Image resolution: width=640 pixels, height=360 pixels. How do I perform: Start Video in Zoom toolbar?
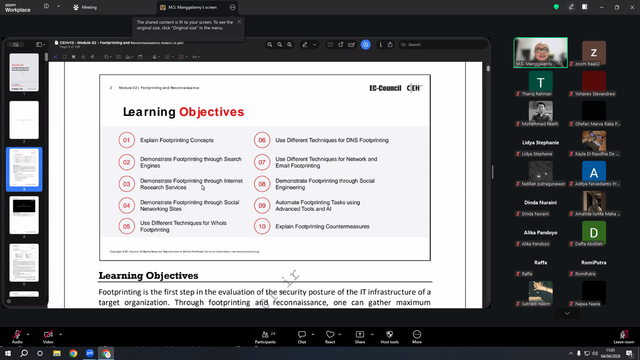pos(48,337)
